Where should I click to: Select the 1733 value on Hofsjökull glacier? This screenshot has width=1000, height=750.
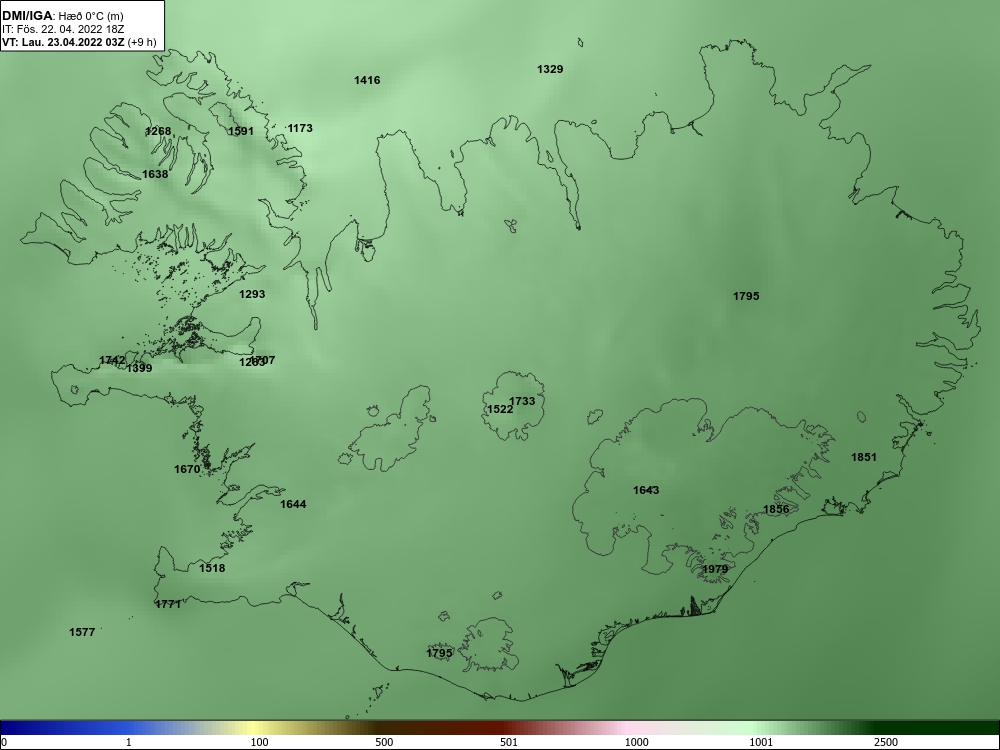(x=522, y=401)
